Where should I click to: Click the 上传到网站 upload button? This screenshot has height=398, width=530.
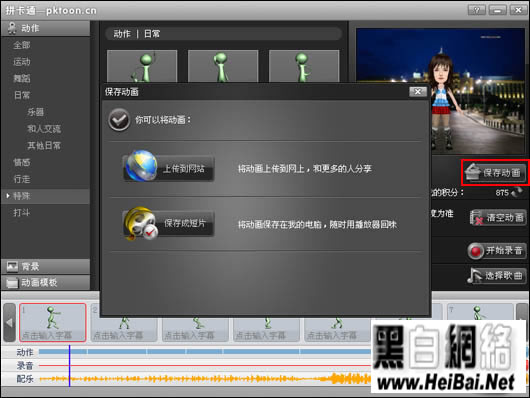click(x=169, y=168)
